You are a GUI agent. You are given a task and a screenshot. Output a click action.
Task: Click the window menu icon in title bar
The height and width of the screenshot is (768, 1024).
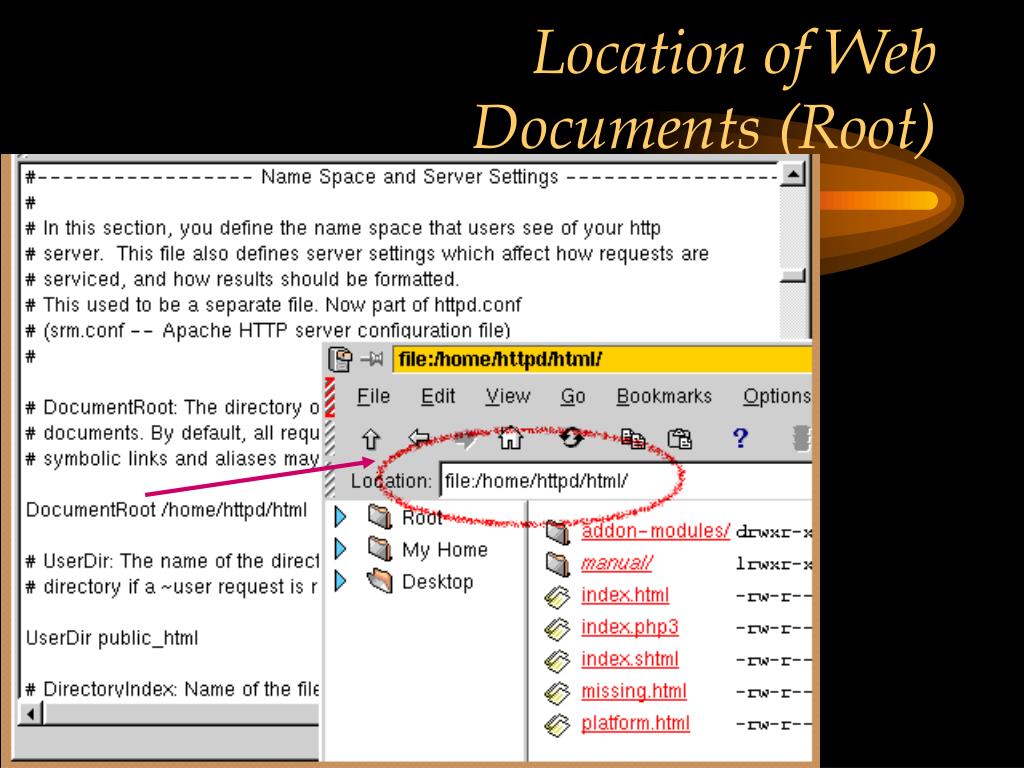[340, 359]
